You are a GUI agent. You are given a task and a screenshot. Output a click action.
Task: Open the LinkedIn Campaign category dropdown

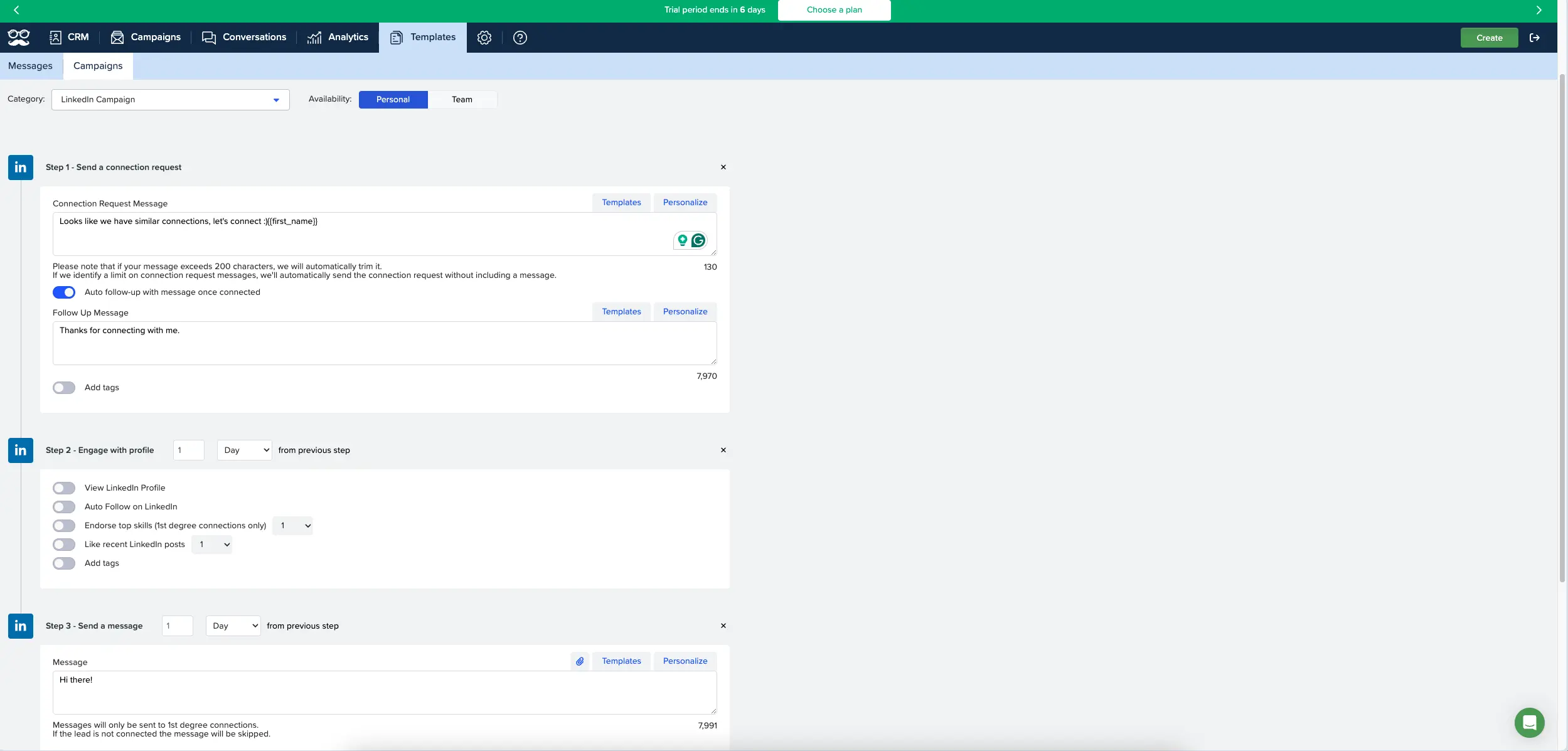[x=170, y=100]
